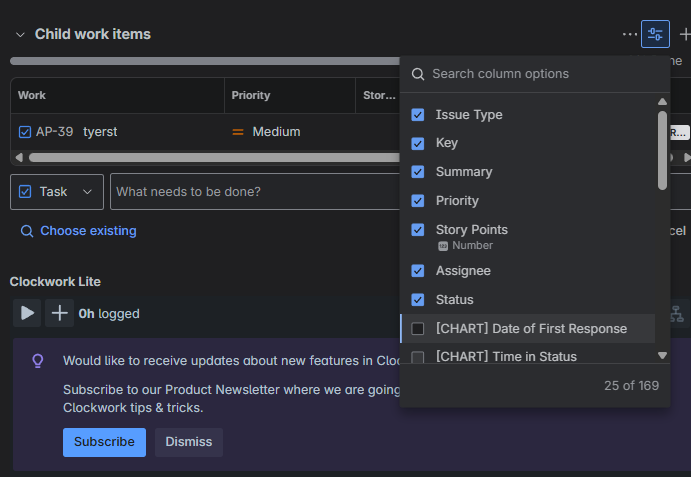The image size is (691, 477).
Task: Click the column list scroll up arrow
Action: tap(662, 102)
